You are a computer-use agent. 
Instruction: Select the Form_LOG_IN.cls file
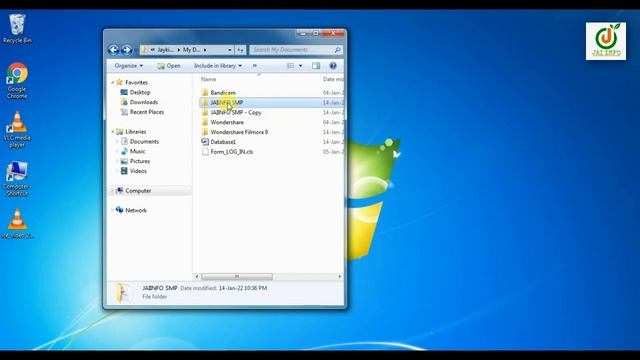(231, 151)
